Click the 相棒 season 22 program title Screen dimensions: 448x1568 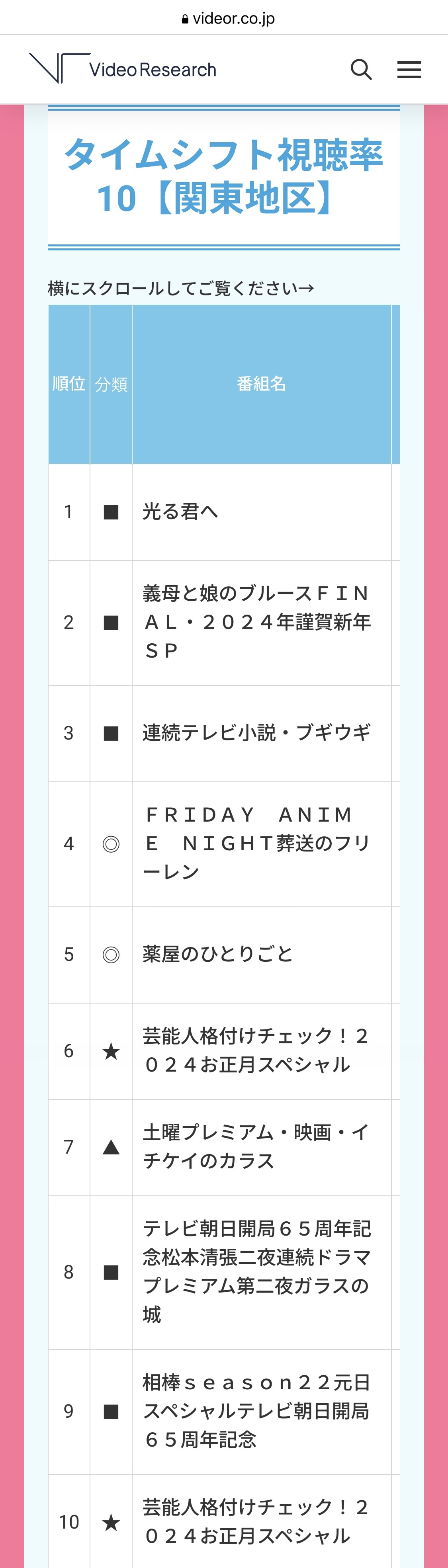pyautogui.click(x=256, y=1411)
